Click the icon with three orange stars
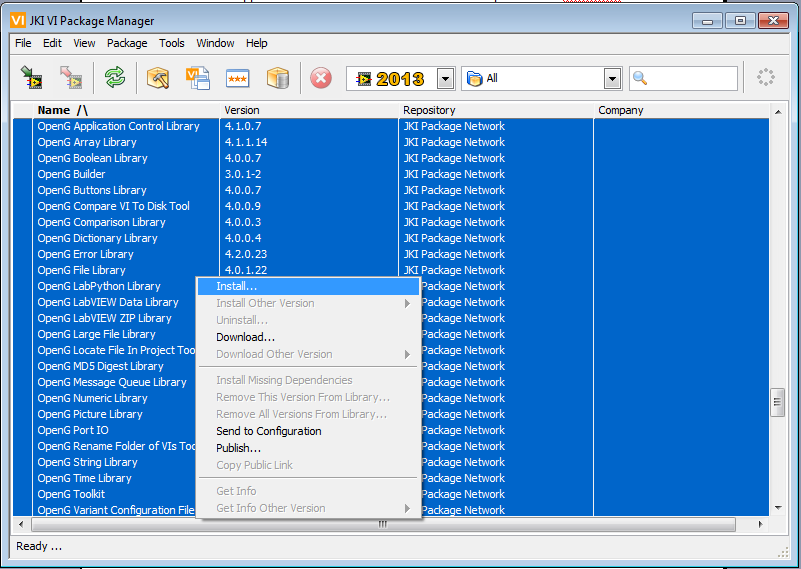Viewport: 801px width, 569px height. [x=238, y=78]
